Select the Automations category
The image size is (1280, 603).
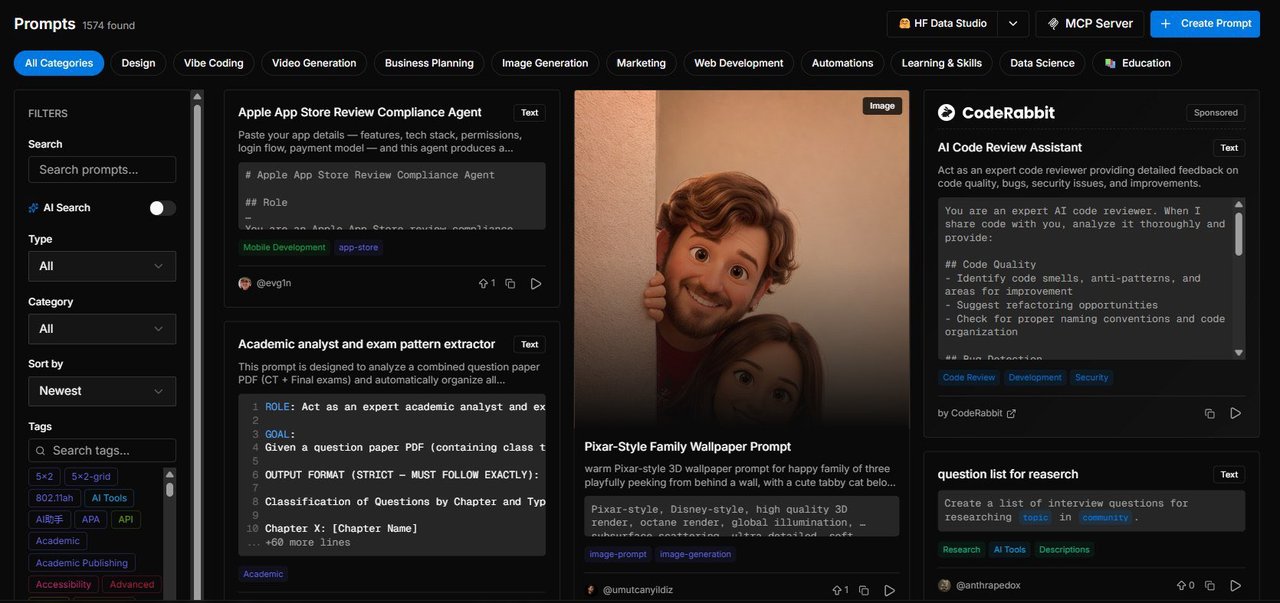click(842, 63)
